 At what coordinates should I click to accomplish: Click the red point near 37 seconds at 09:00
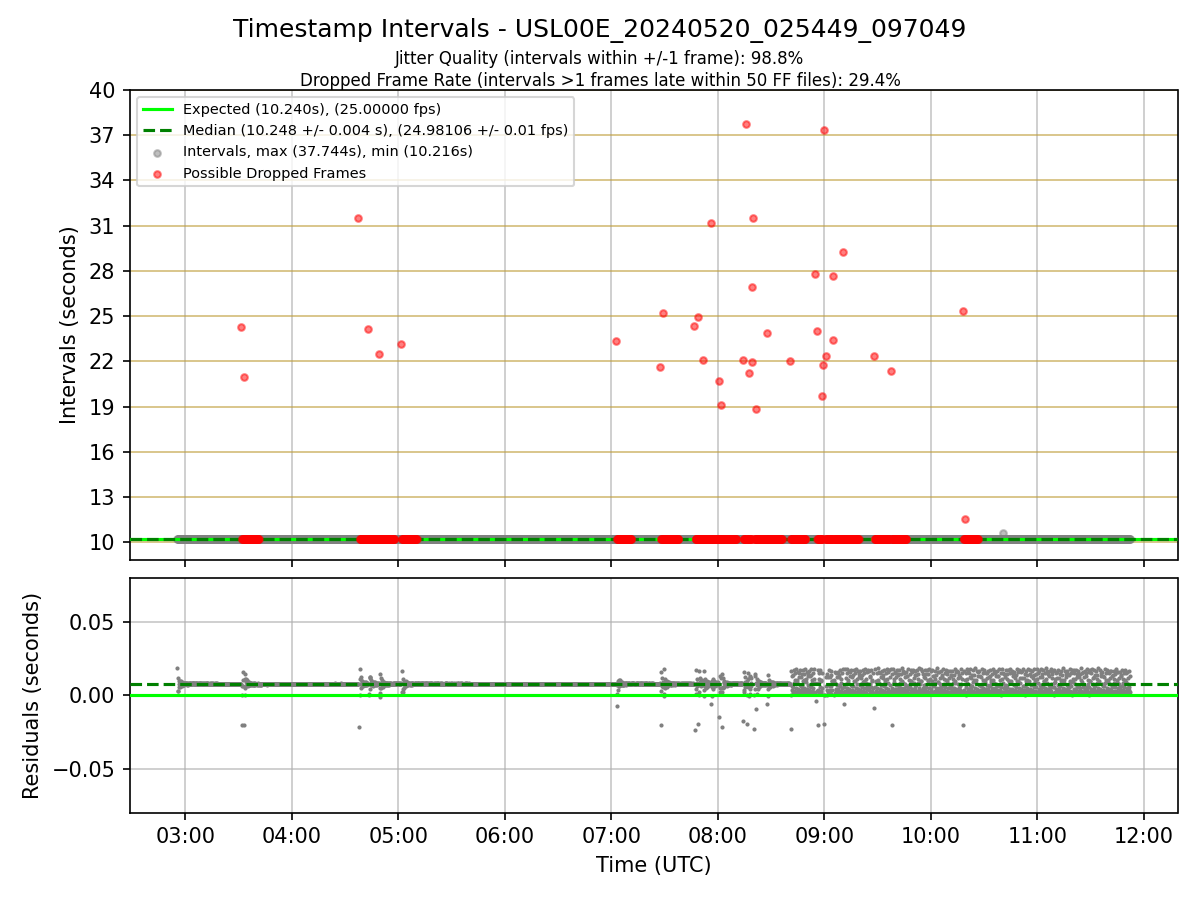click(x=824, y=130)
